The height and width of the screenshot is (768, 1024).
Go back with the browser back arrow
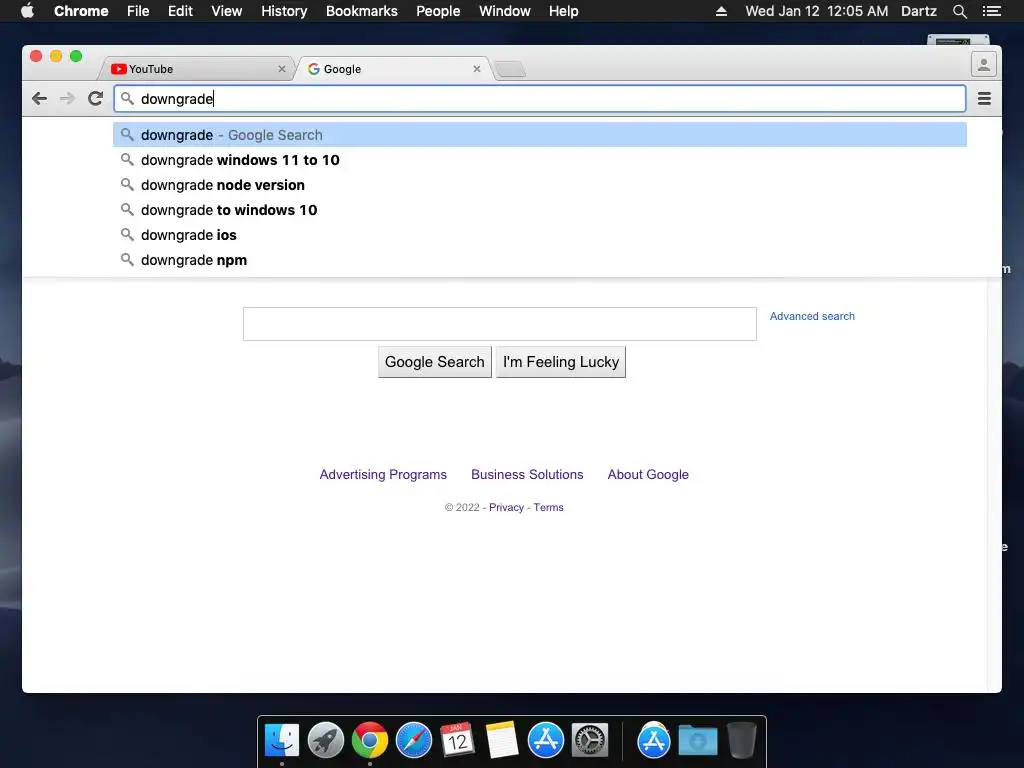tap(39, 99)
